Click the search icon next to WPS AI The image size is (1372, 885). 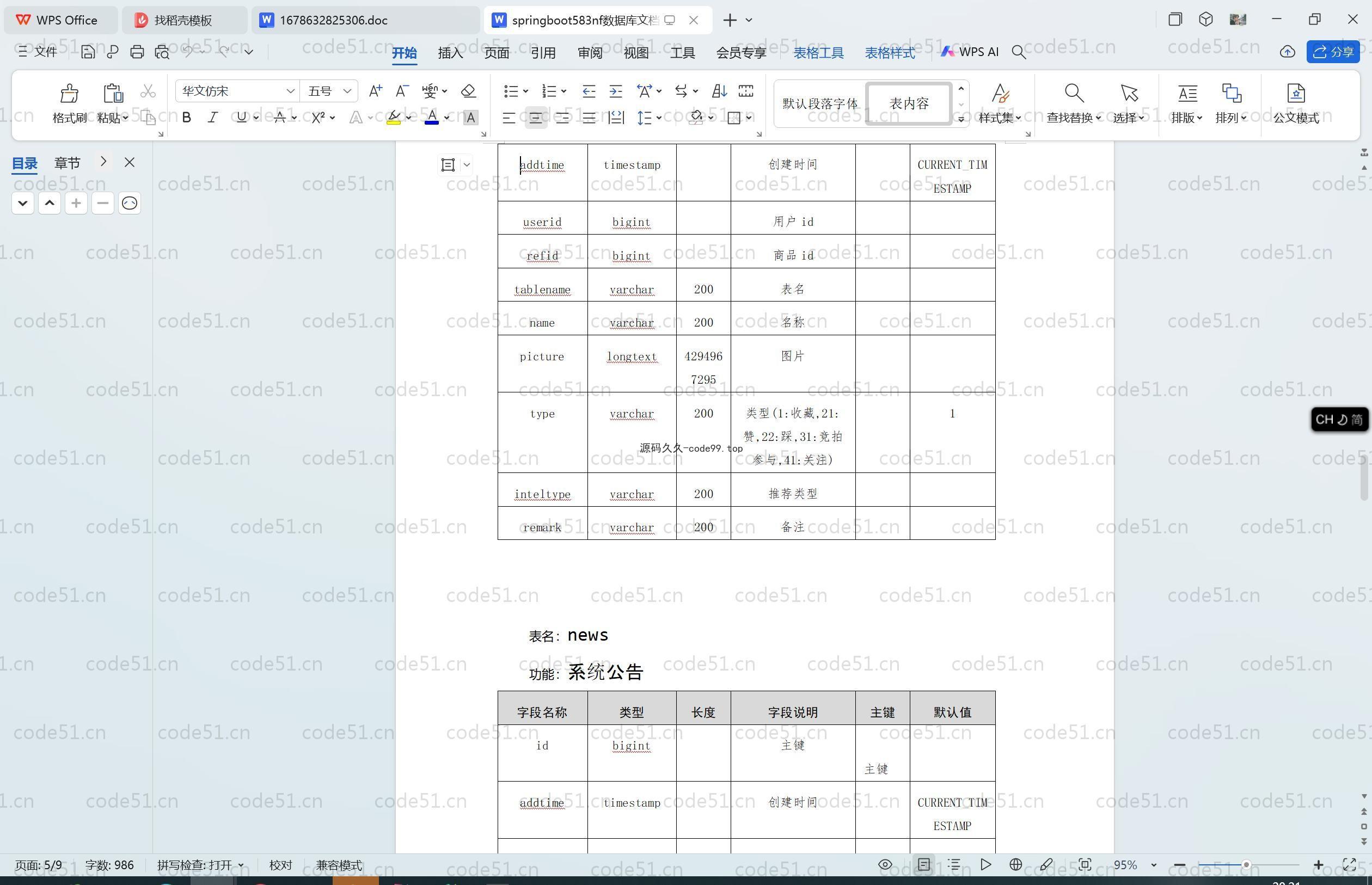[x=1019, y=52]
